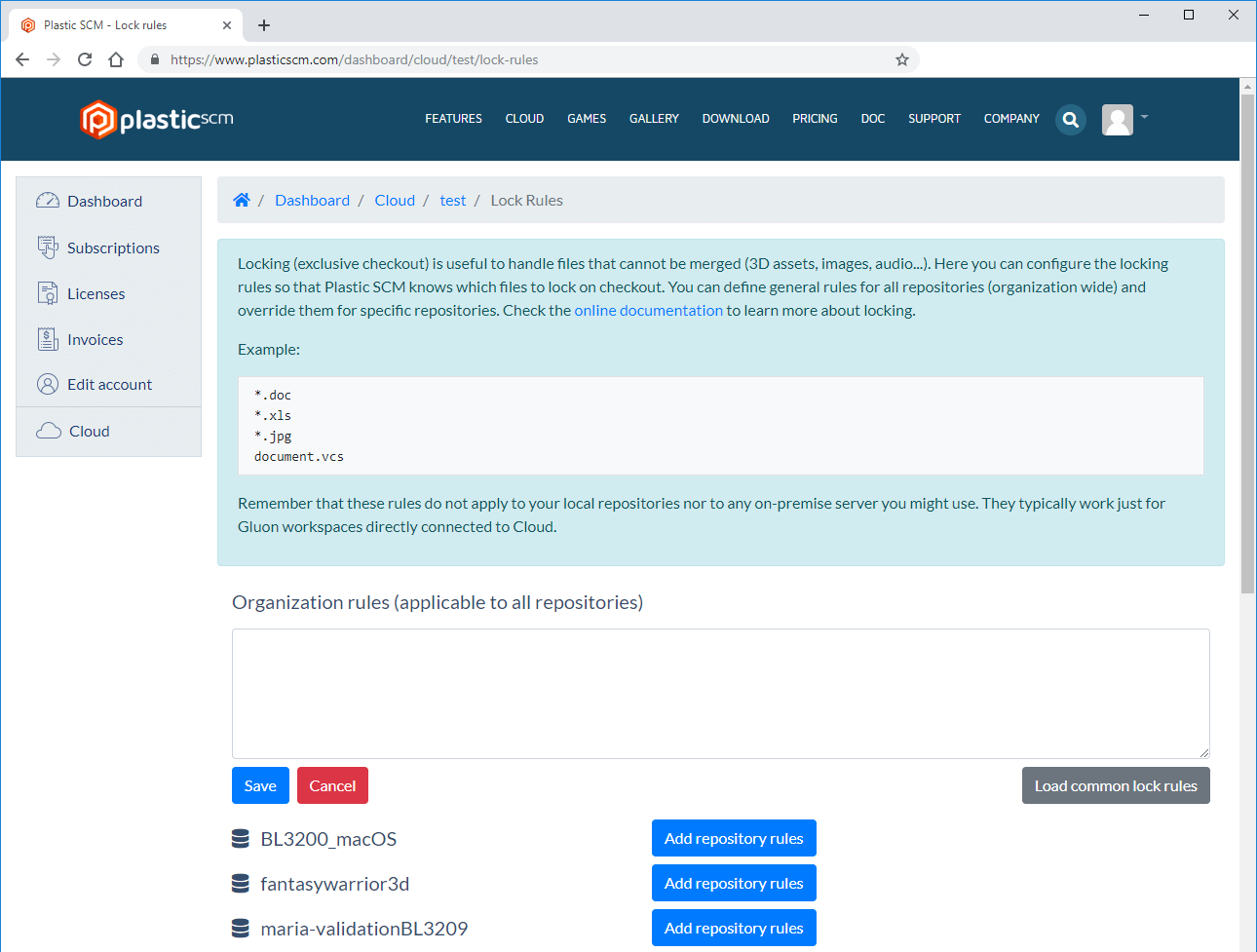
Task: Click the vertical scrollbar thumb
Action: click(1248, 344)
